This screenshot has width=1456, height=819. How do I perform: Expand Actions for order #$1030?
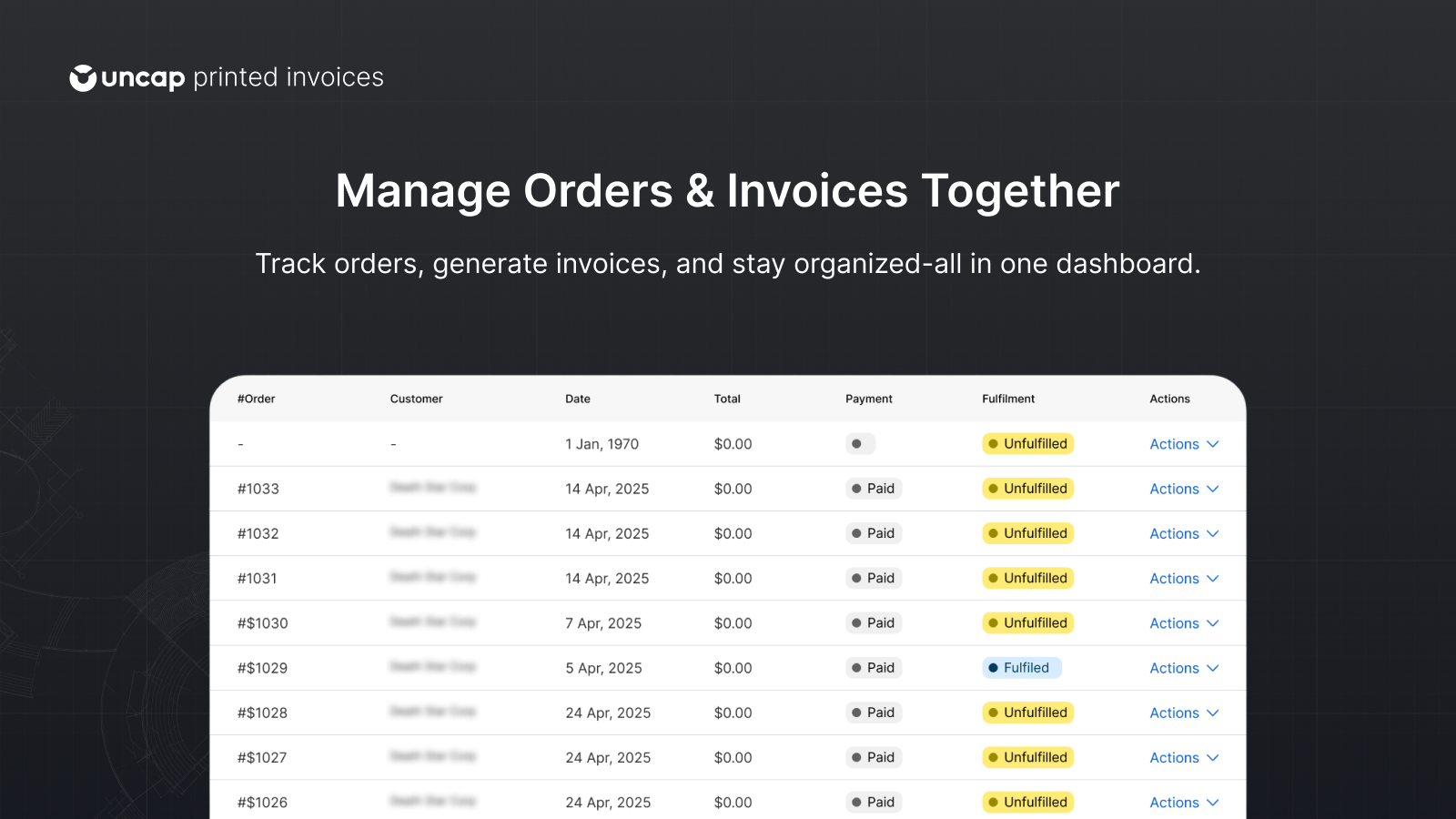click(x=1183, y=623)
